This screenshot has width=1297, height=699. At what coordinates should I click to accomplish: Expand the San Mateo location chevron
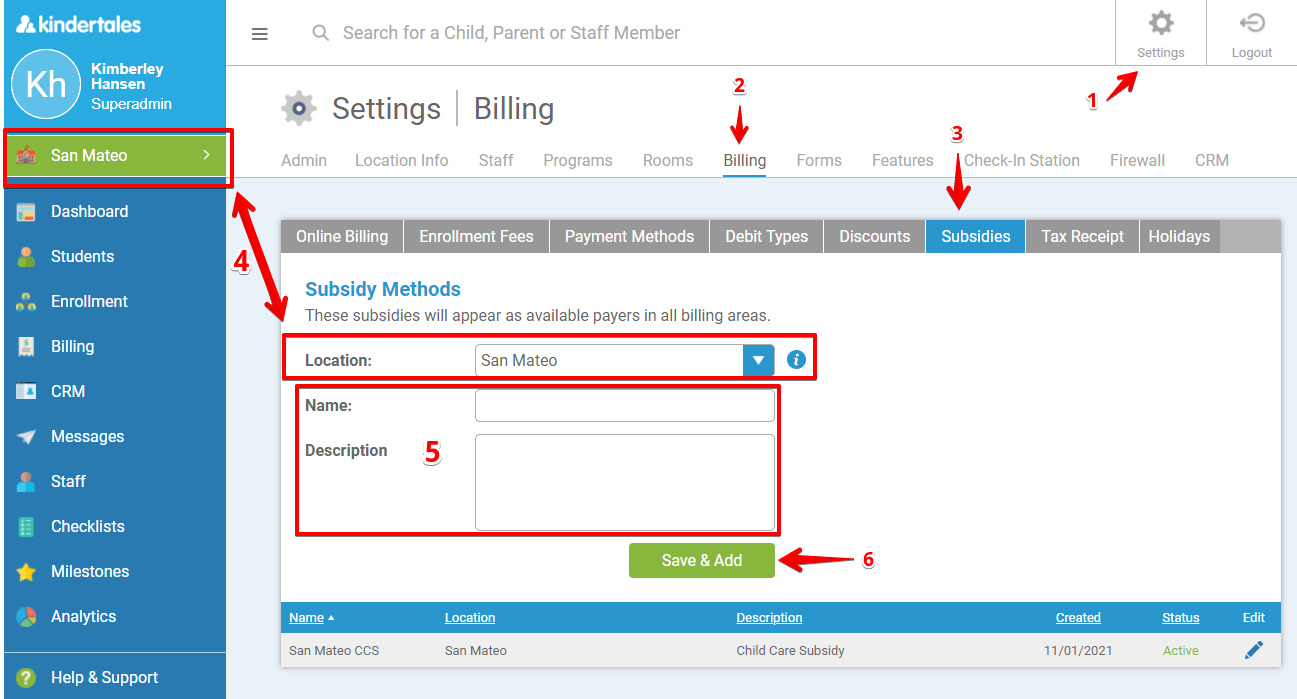click(207, 155)
